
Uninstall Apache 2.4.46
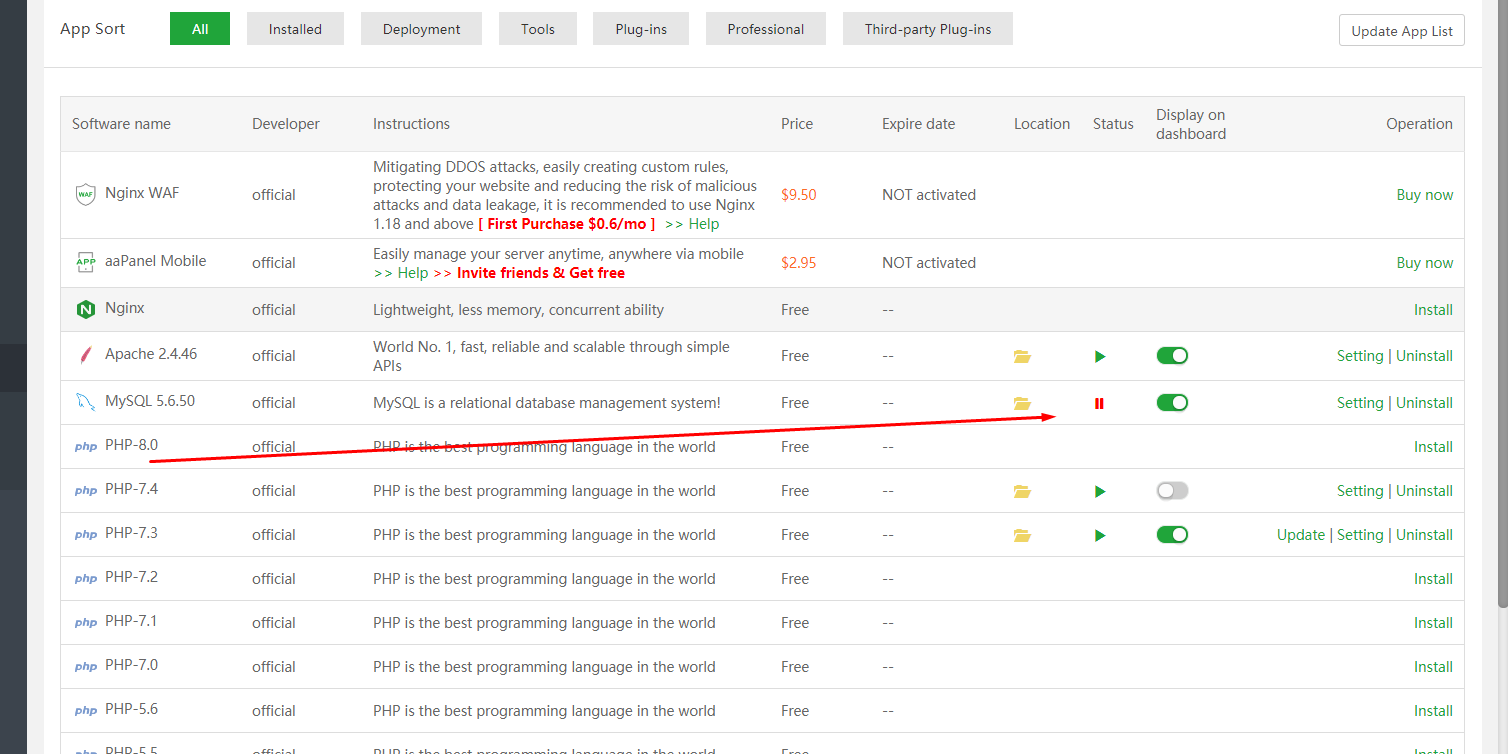pyautogui.click(x=1424, y=356)
